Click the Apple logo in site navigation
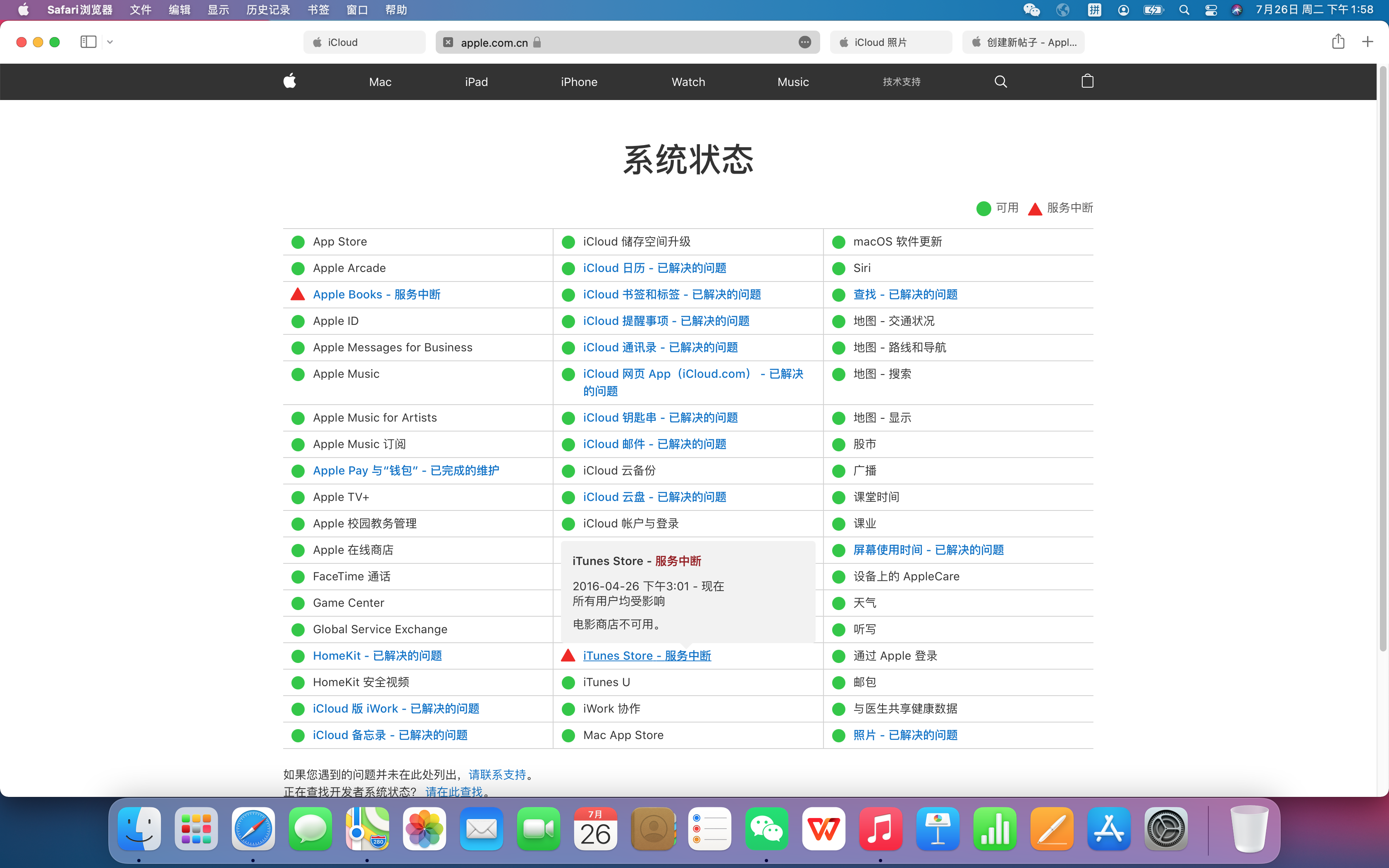 pos(290,81)
